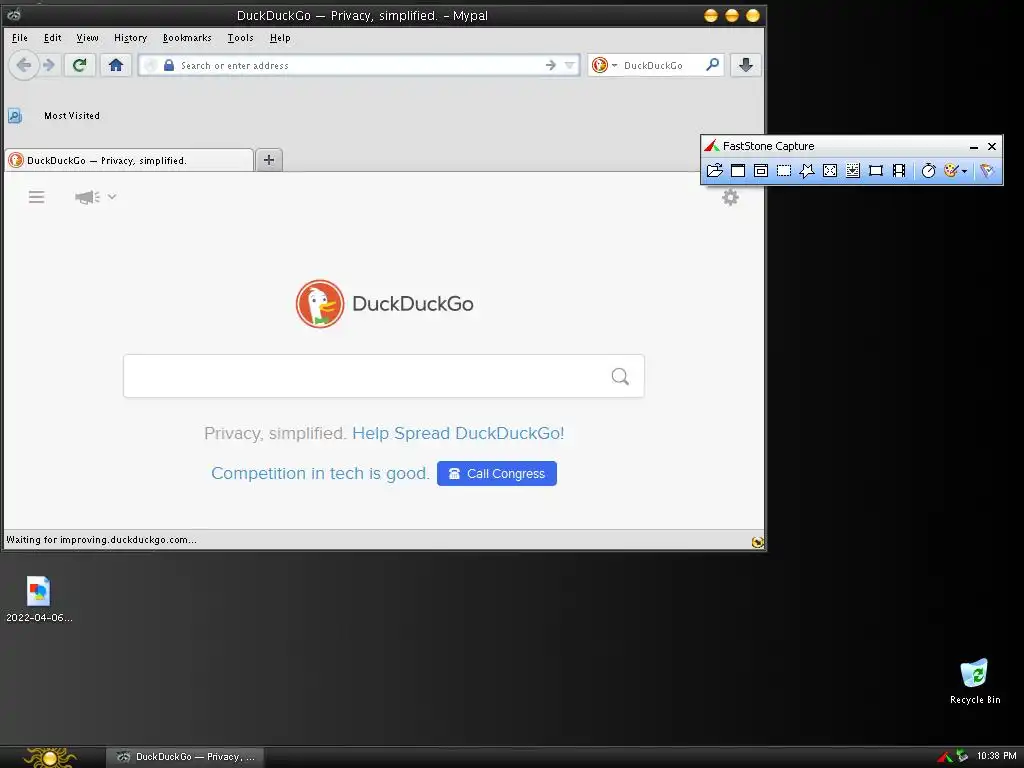Click the delay timer stopwatch icon

(929, 170)
